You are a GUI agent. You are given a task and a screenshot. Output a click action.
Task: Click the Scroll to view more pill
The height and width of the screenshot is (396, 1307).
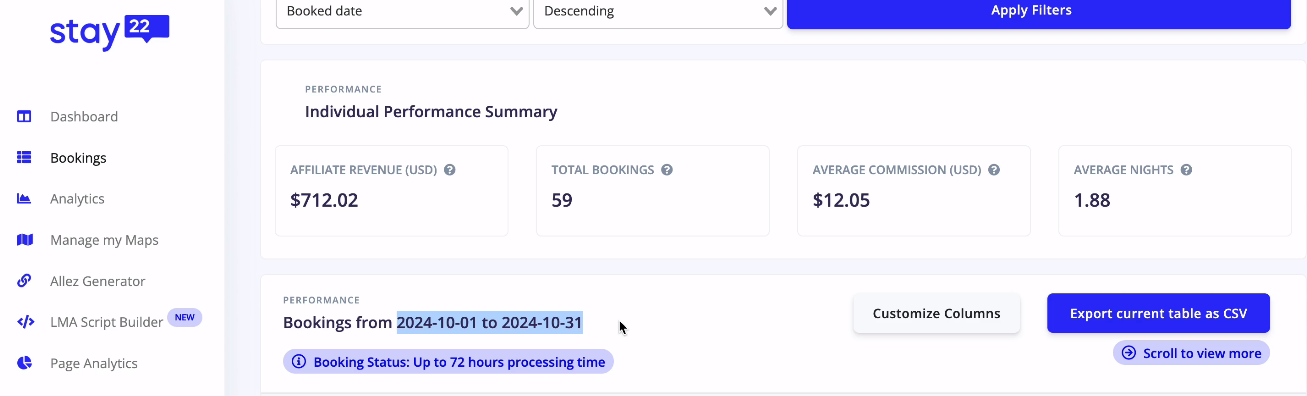pyautogui.click(x=1191, y=353)
